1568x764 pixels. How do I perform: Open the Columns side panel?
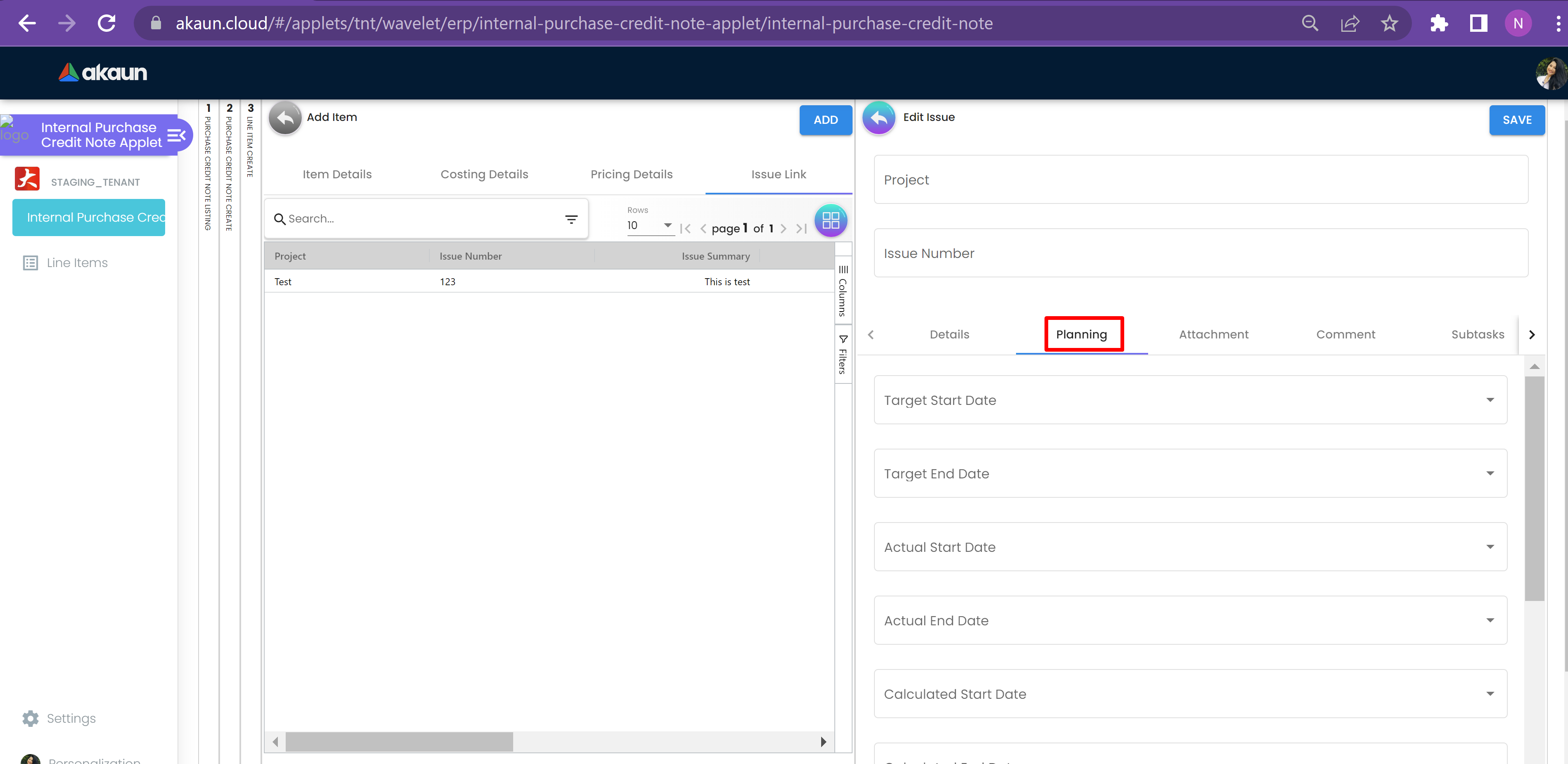(x=843, y=291)
